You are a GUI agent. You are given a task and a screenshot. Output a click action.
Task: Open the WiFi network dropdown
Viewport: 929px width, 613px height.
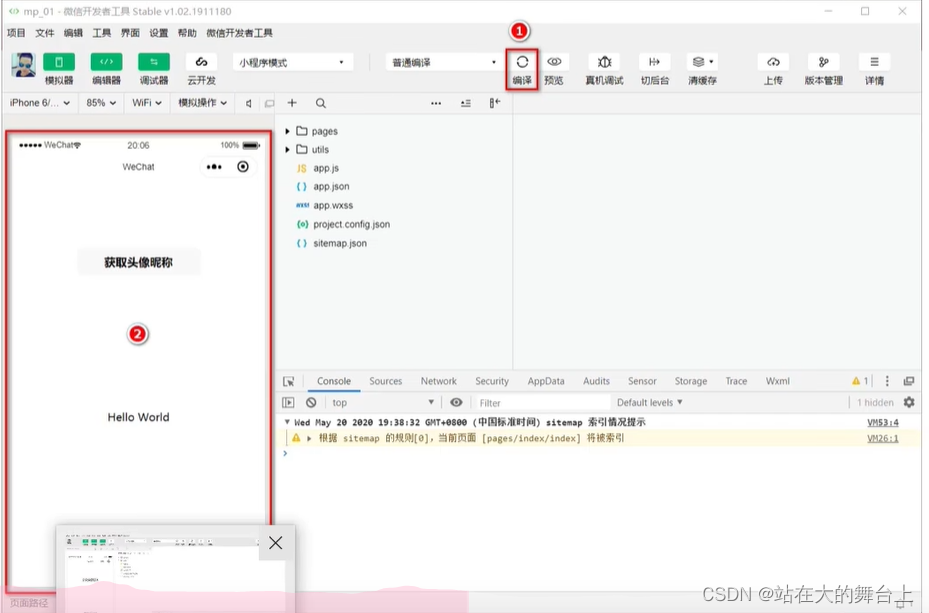point(146,102)
